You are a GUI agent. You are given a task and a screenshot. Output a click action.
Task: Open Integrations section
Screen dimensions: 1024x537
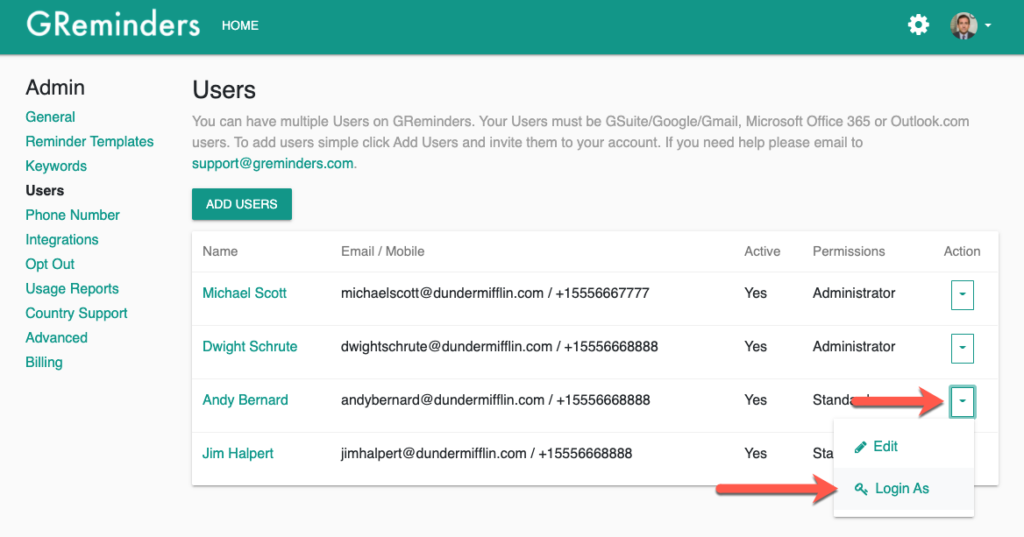62,240
